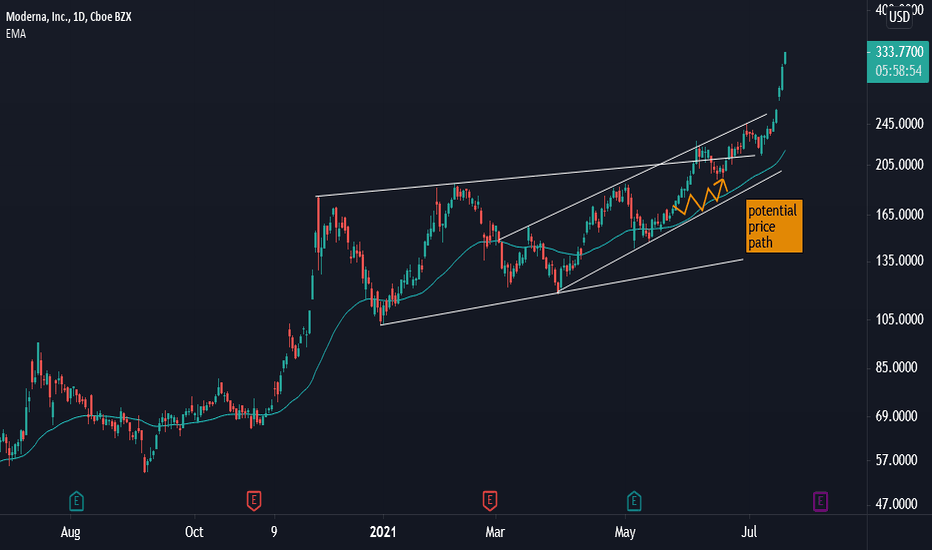This screenshot has width=932, height=550.
Task: Click the 165.0000 price axis label
Action: coord(899,215)
